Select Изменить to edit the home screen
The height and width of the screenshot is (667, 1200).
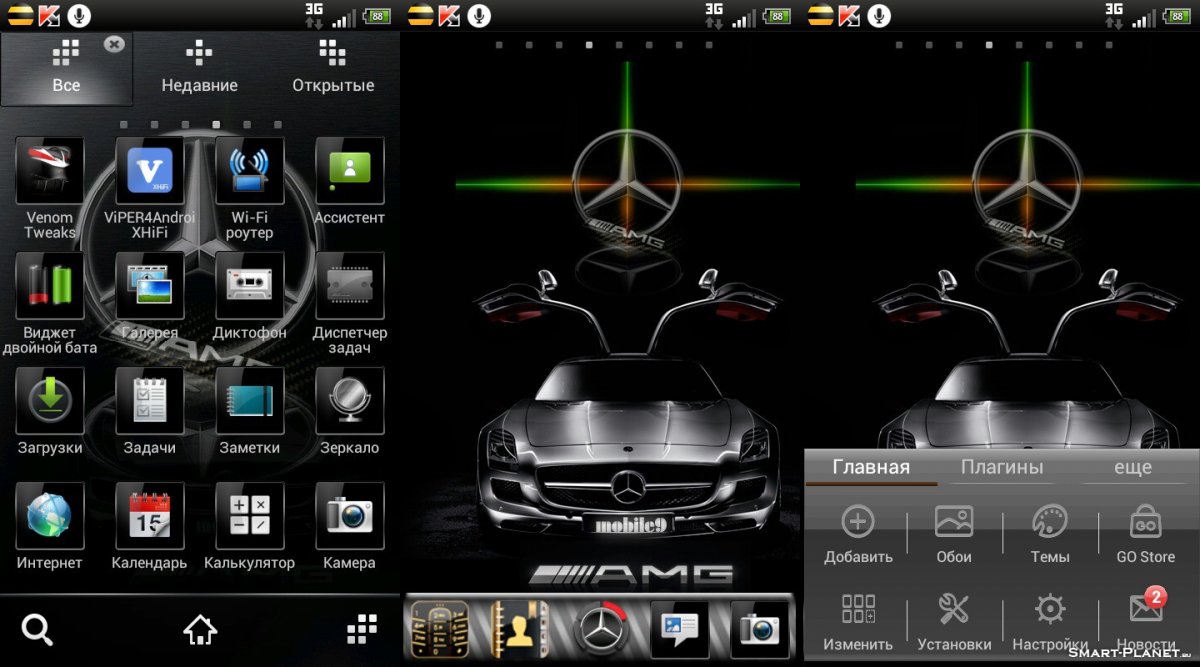(x=858, y=618)
